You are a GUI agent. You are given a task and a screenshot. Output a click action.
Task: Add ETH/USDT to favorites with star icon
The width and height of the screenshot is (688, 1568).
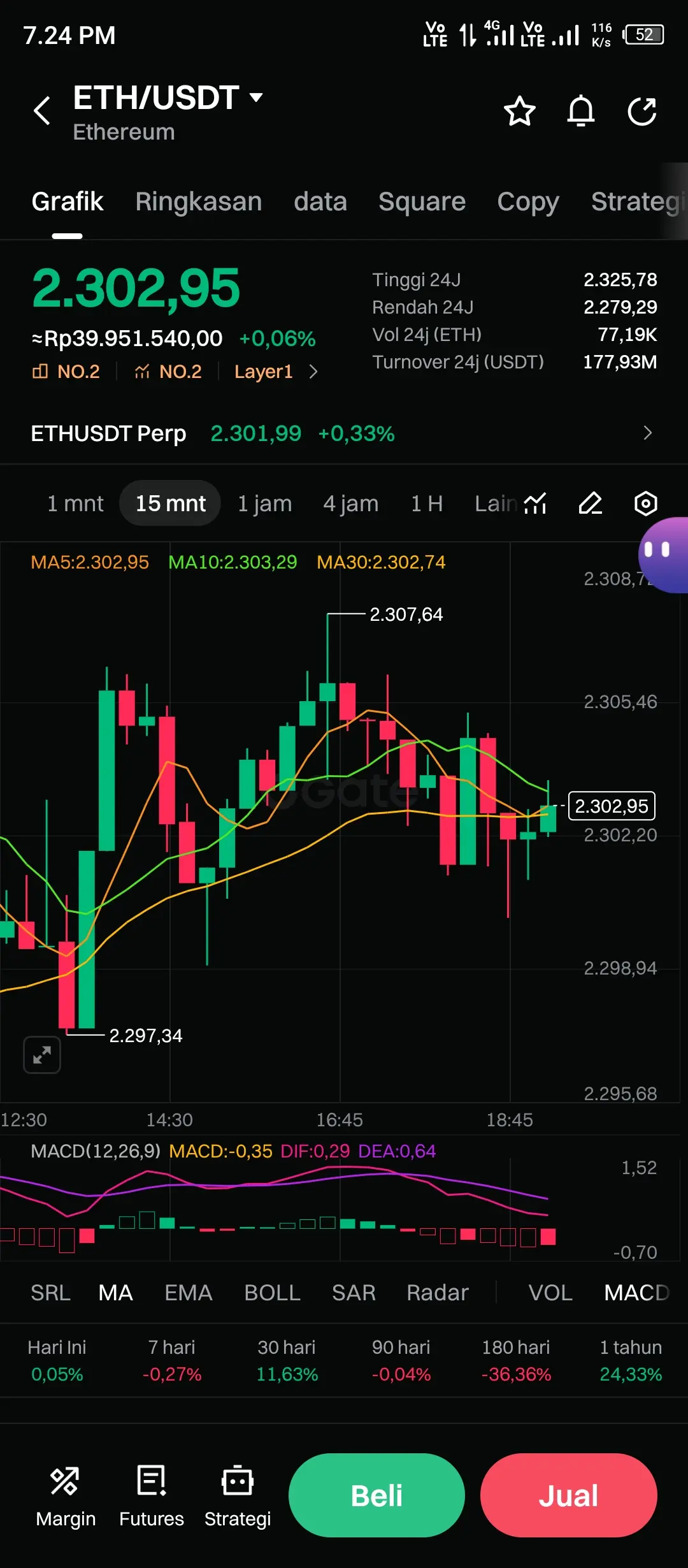click(520, 112)
